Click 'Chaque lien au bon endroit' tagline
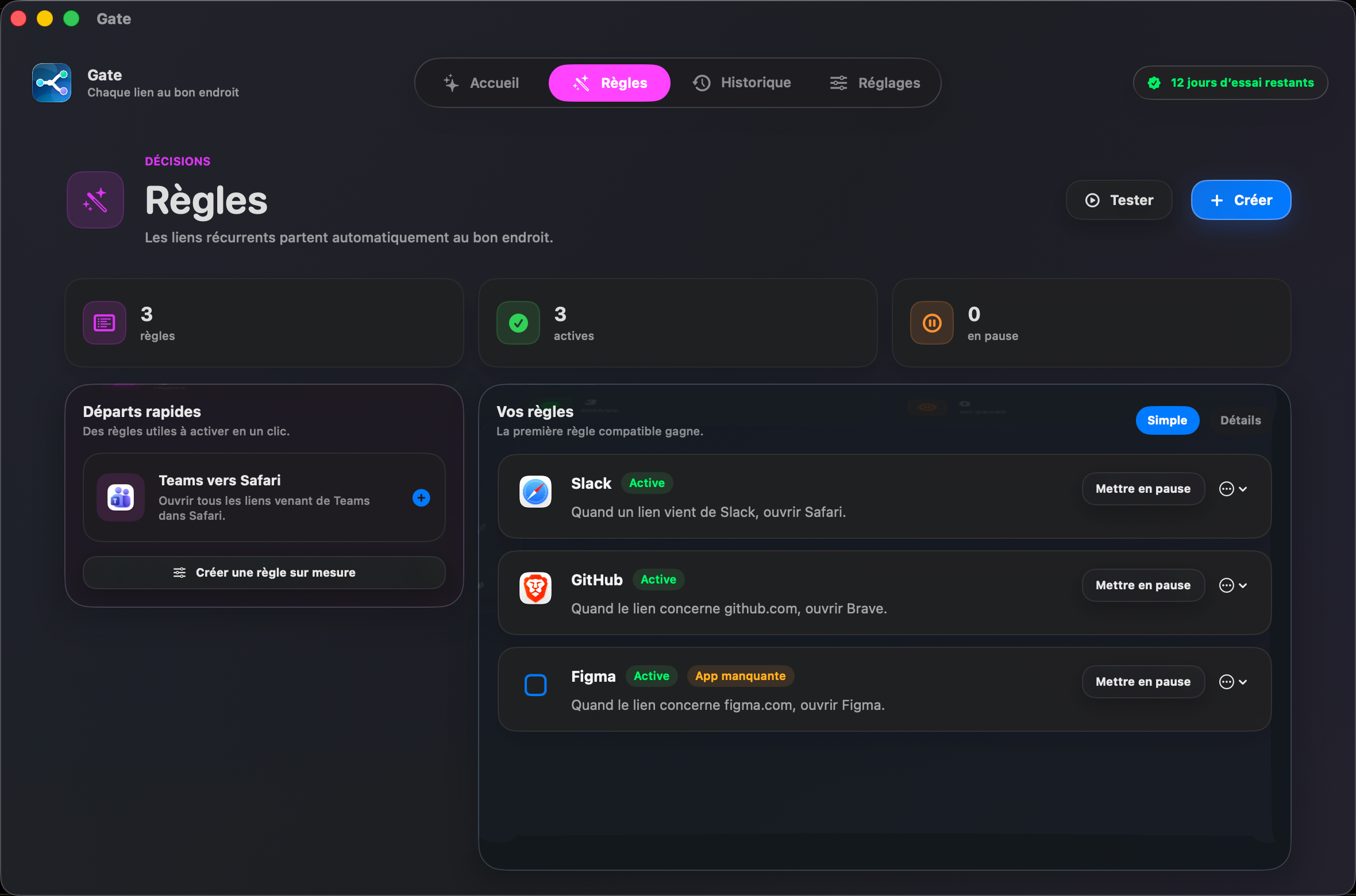The image size is (1356, 896). coord(163,92)
